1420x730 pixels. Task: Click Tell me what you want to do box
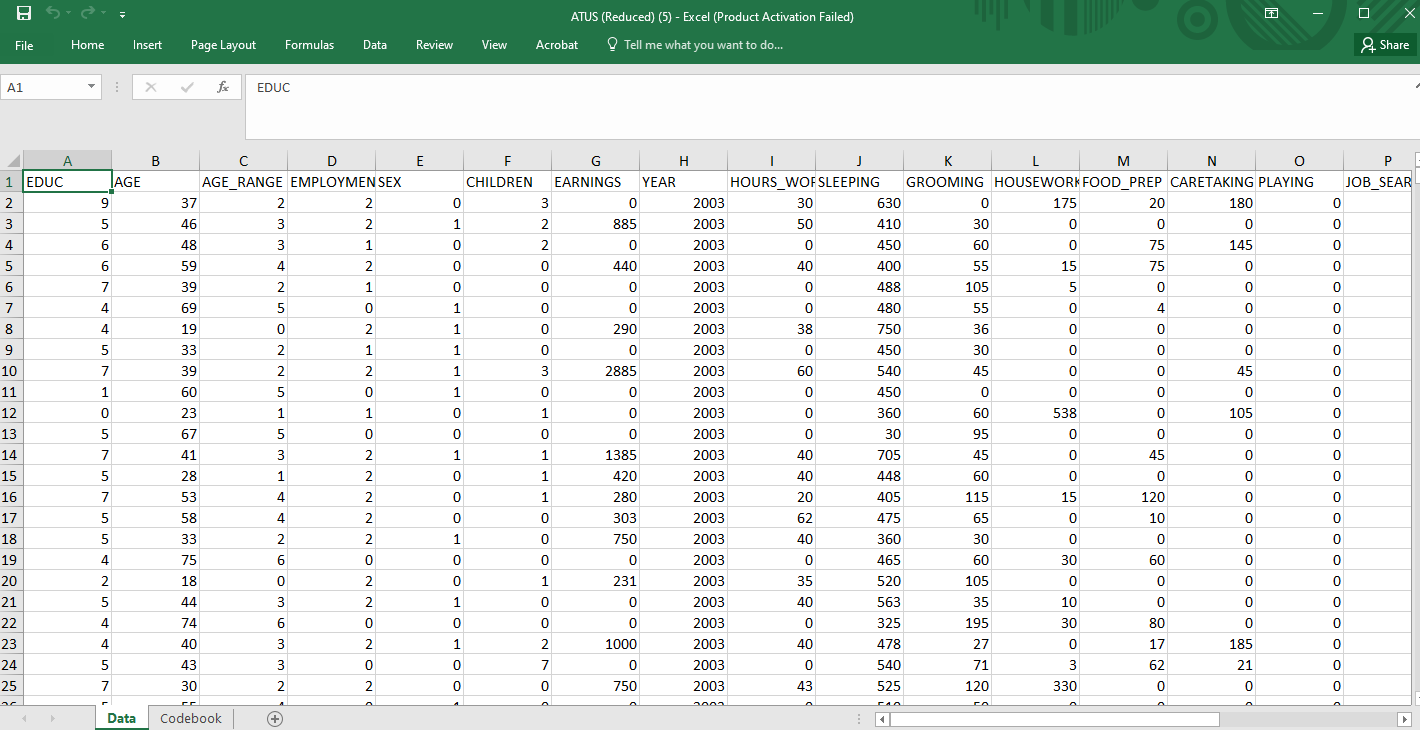click(x=695, y=45)
